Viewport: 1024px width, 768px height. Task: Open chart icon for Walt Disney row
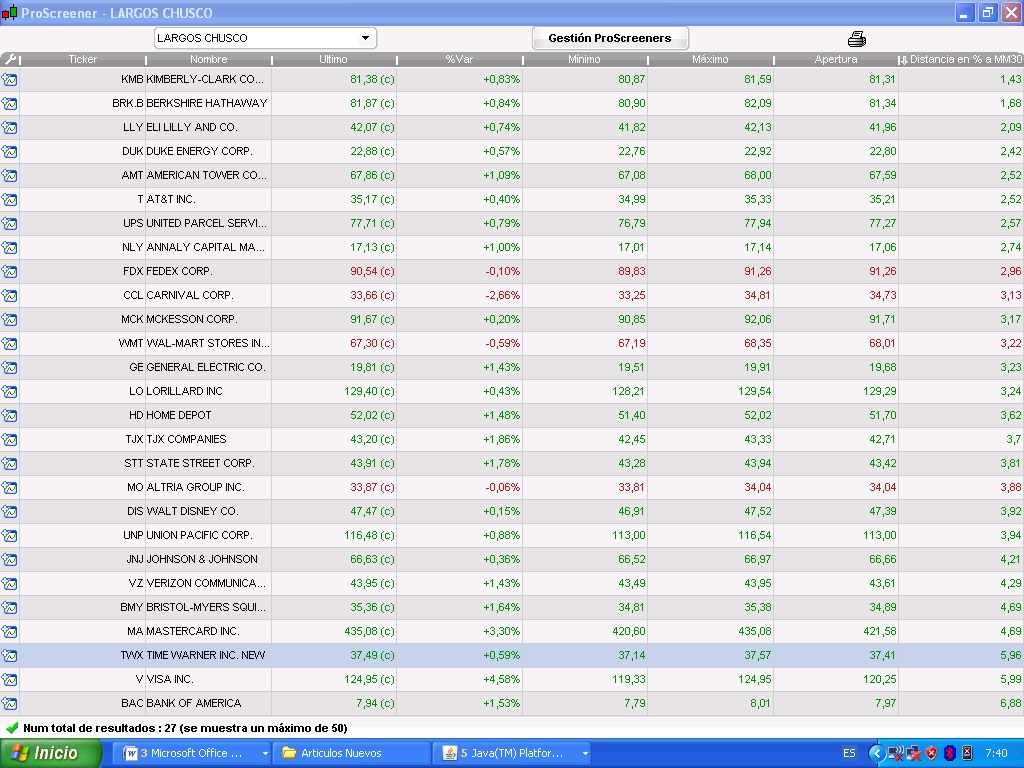(10, 511)
